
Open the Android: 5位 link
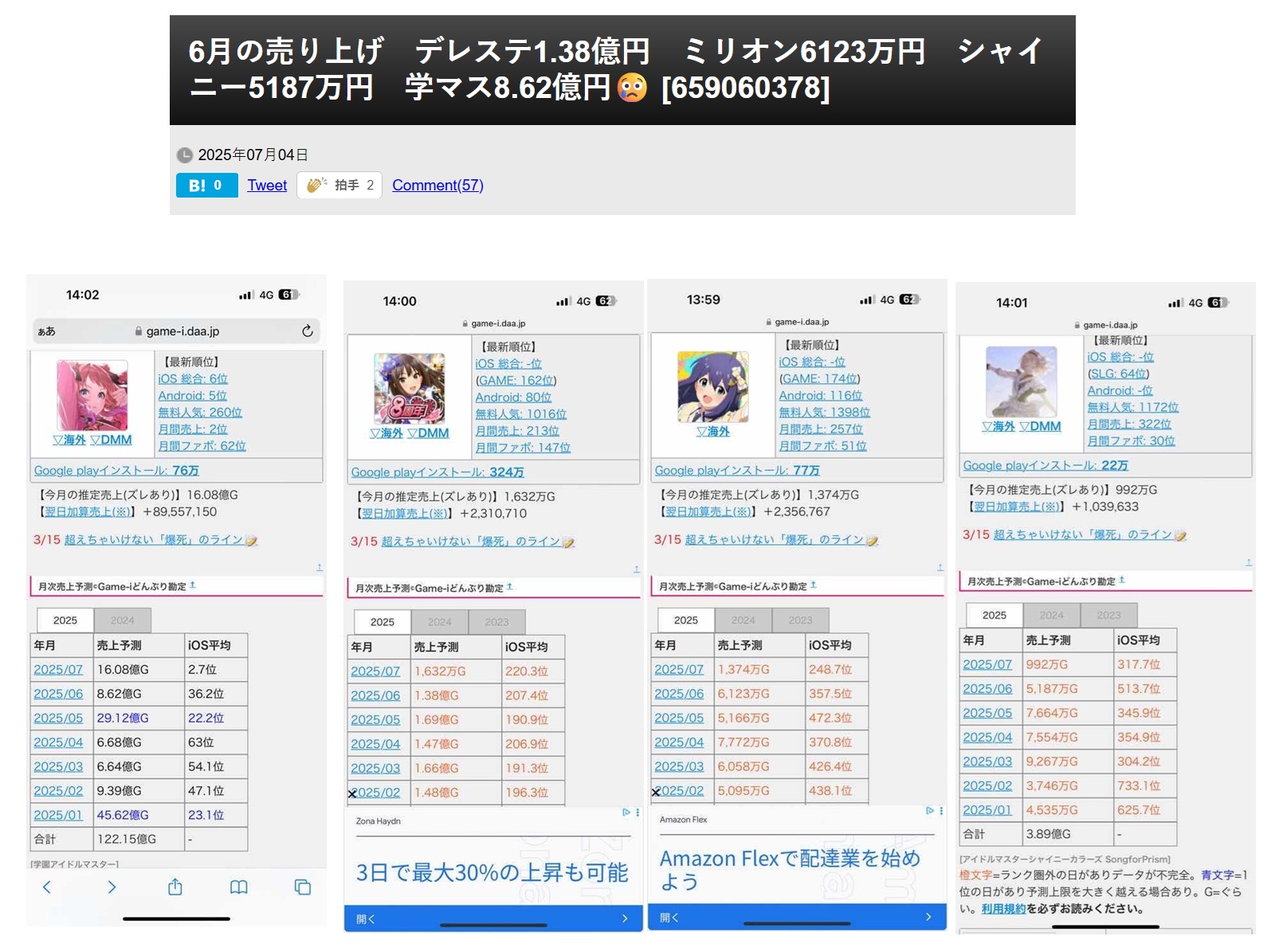[192, 395]
